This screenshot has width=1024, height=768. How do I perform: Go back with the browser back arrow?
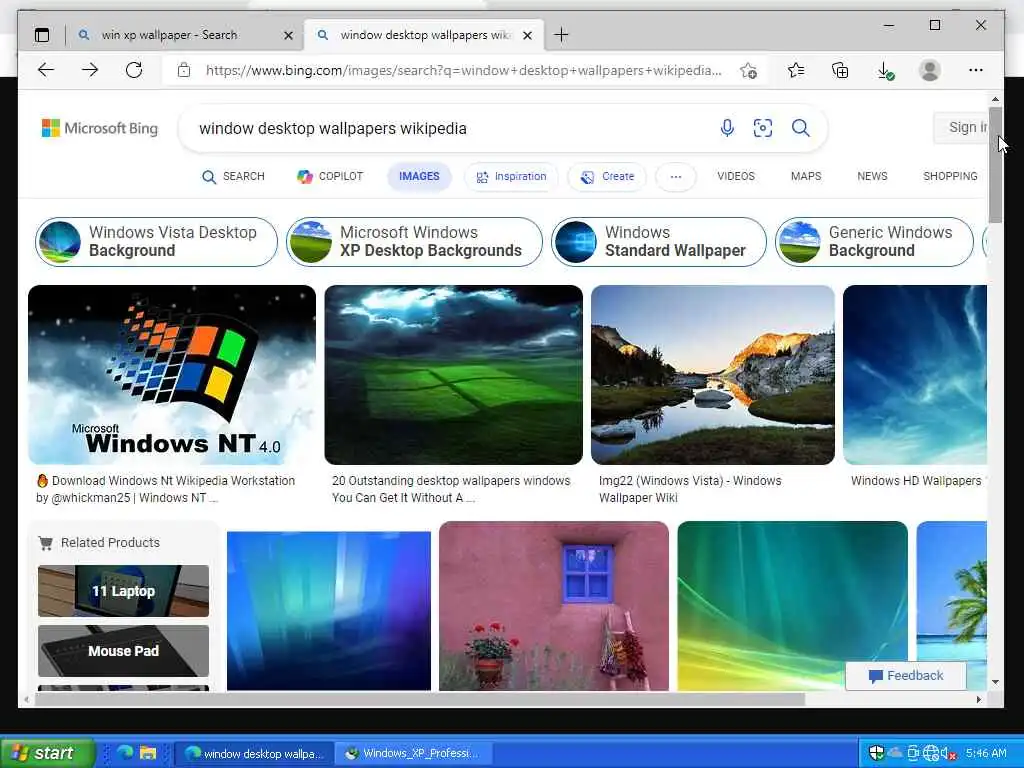coord(46,70)
